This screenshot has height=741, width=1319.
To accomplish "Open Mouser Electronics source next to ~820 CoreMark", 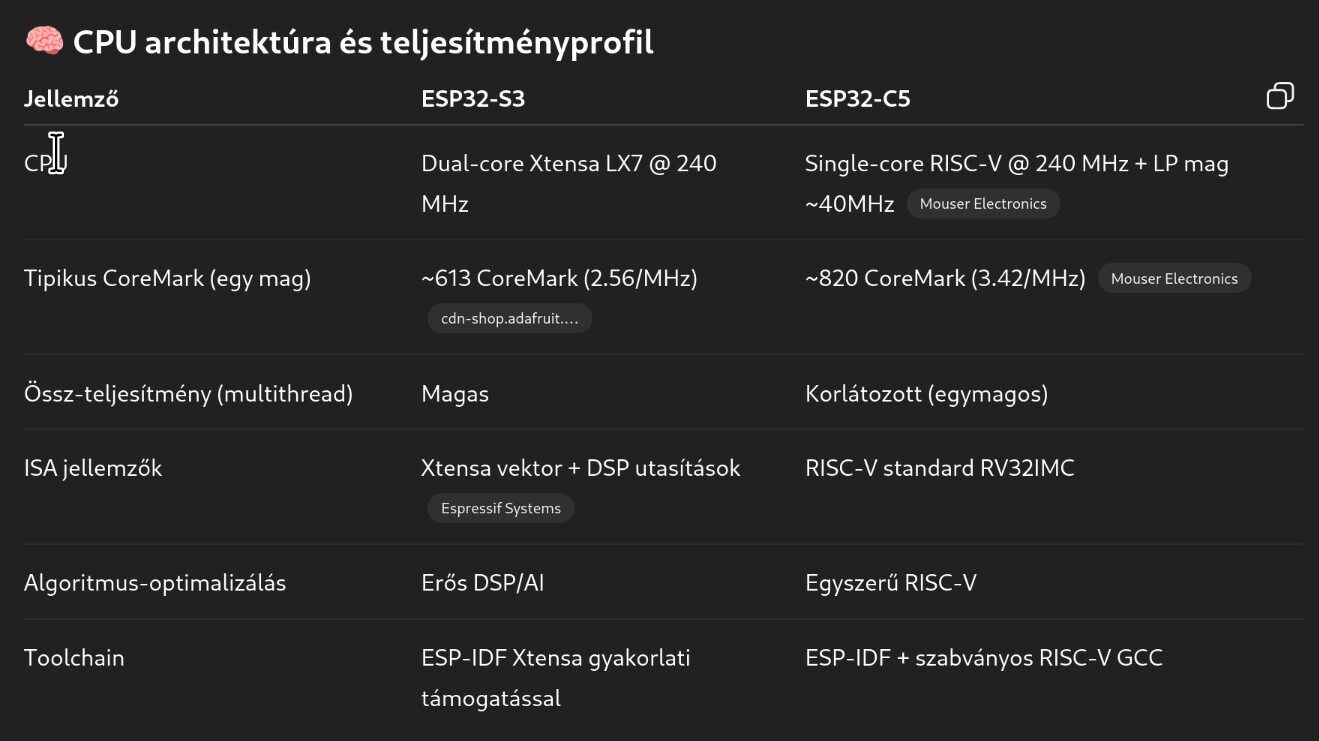I will tap(1173, 279).
